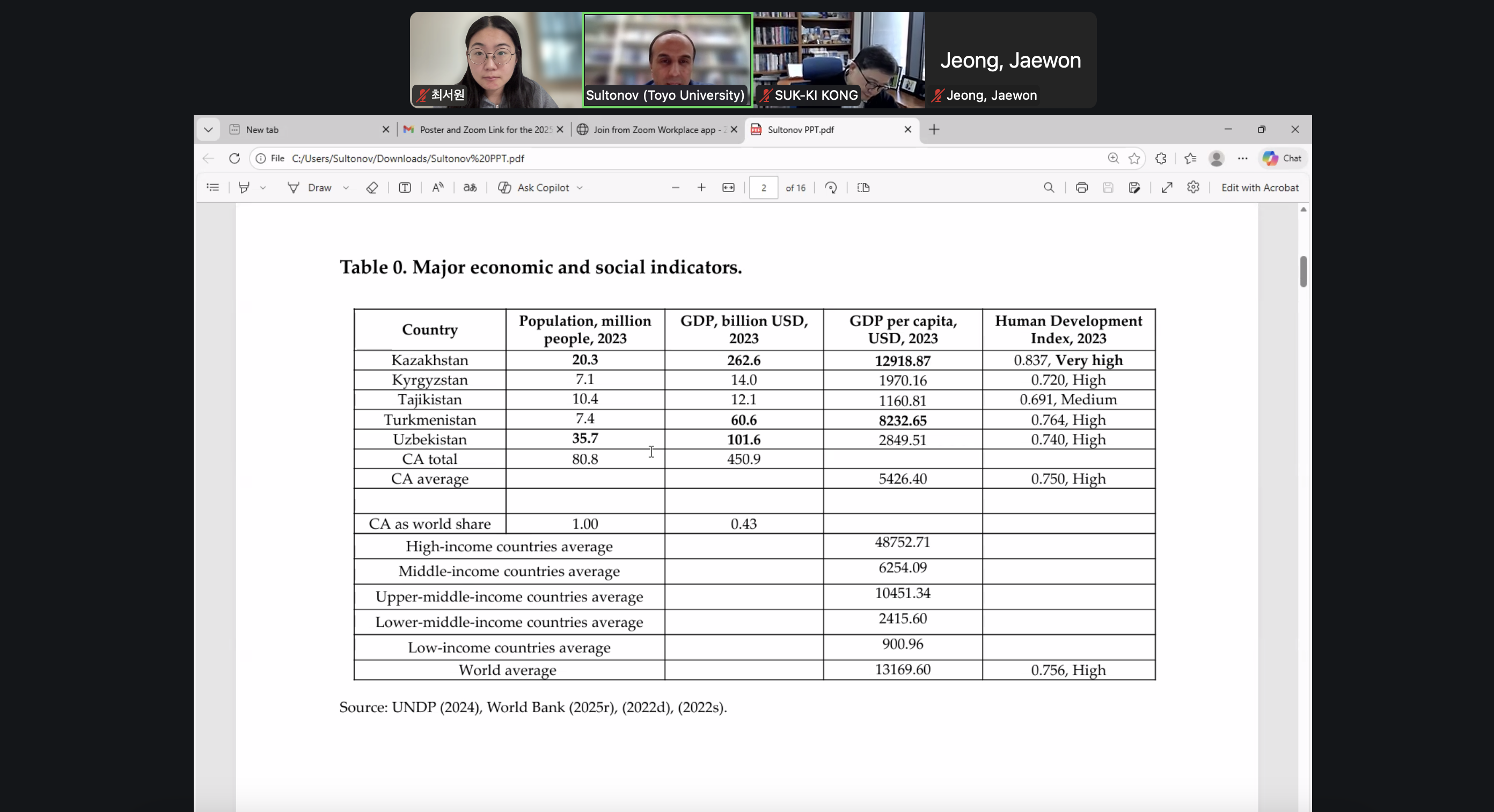Open Find in PDF search

(1049, 188)
